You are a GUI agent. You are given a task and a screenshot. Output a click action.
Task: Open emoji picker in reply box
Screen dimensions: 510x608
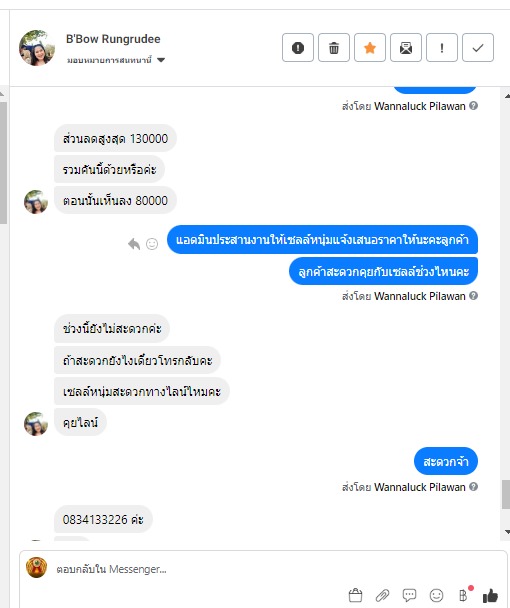(x=436, y=595)
